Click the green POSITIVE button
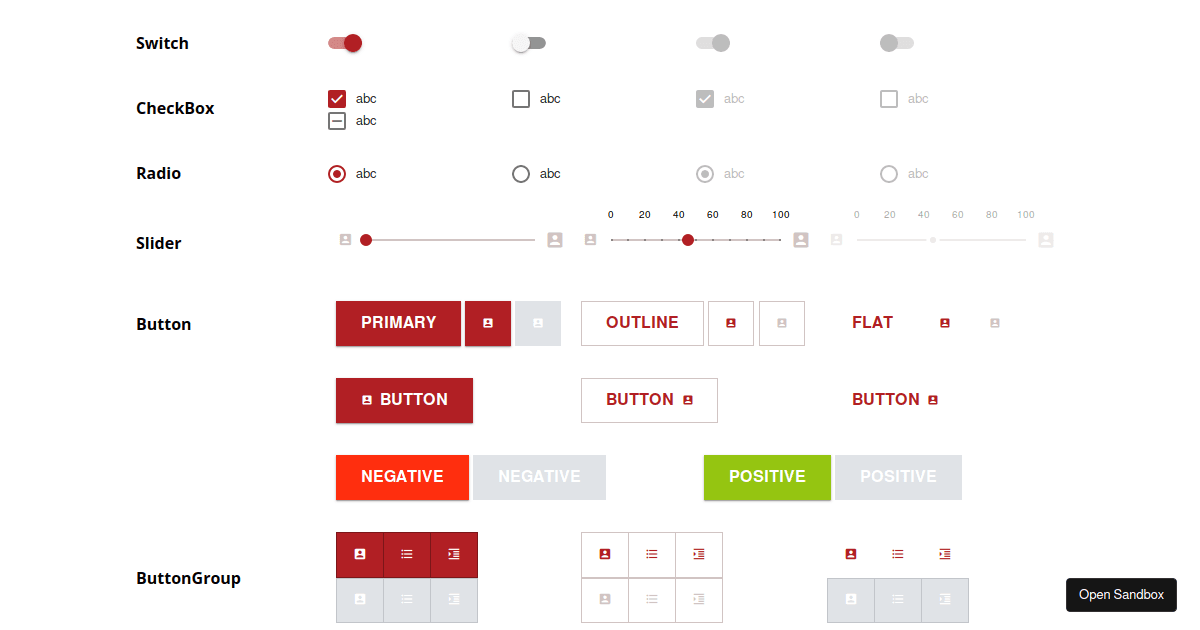Screen dimensions: 1200x630 [x=767, y=477]
